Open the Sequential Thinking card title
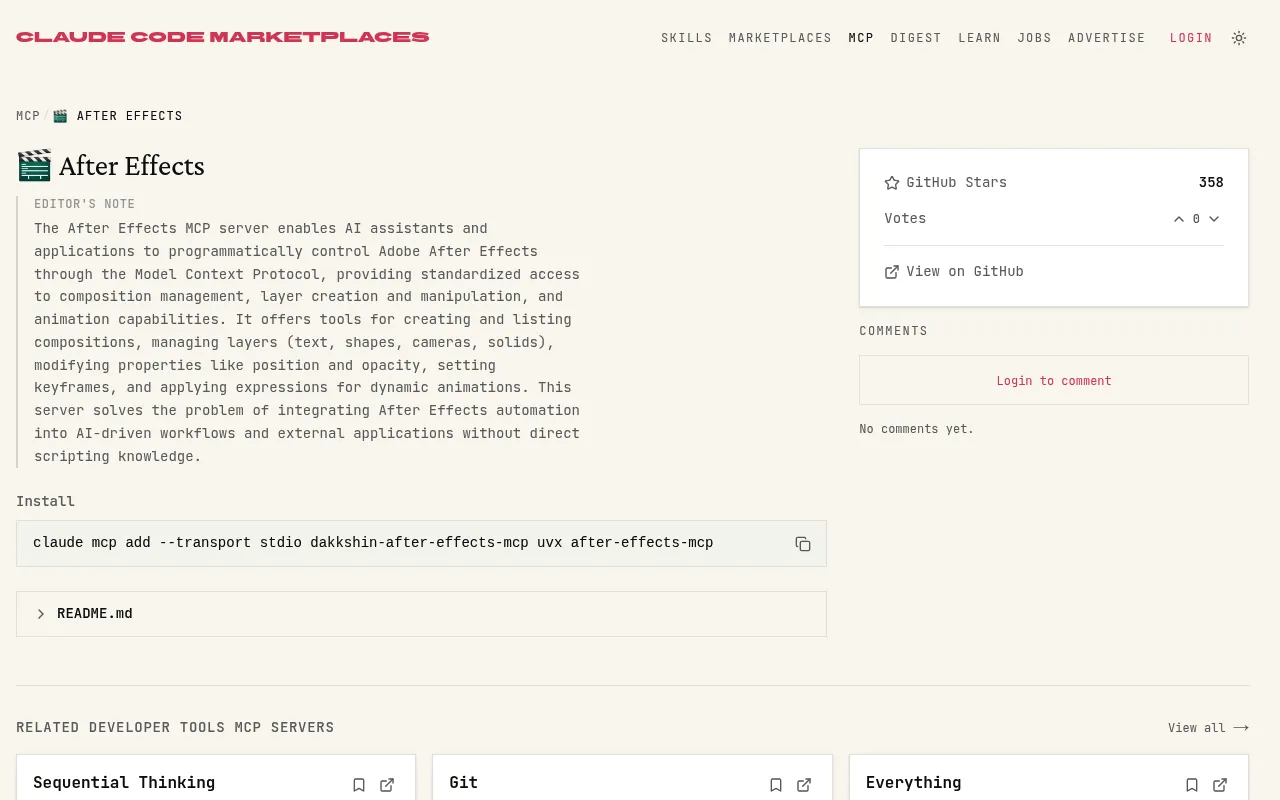The width and height of the screenshot is (1280, 800). coord(124,782)
